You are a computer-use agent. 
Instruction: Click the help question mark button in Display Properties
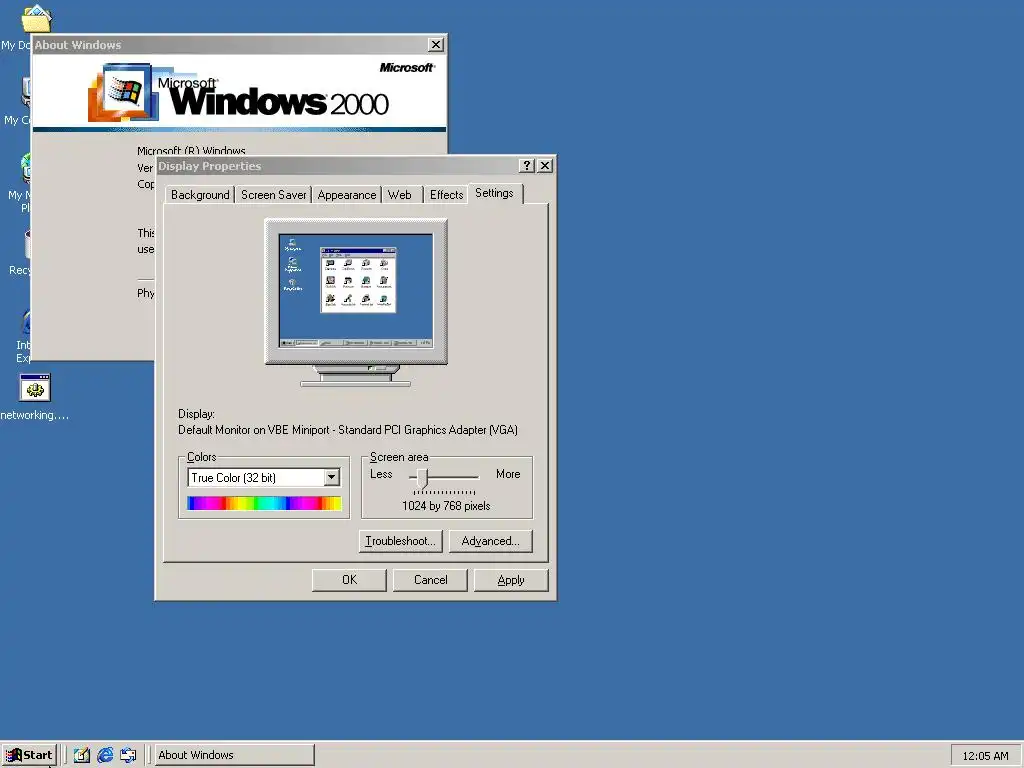[x=527, y=166]
